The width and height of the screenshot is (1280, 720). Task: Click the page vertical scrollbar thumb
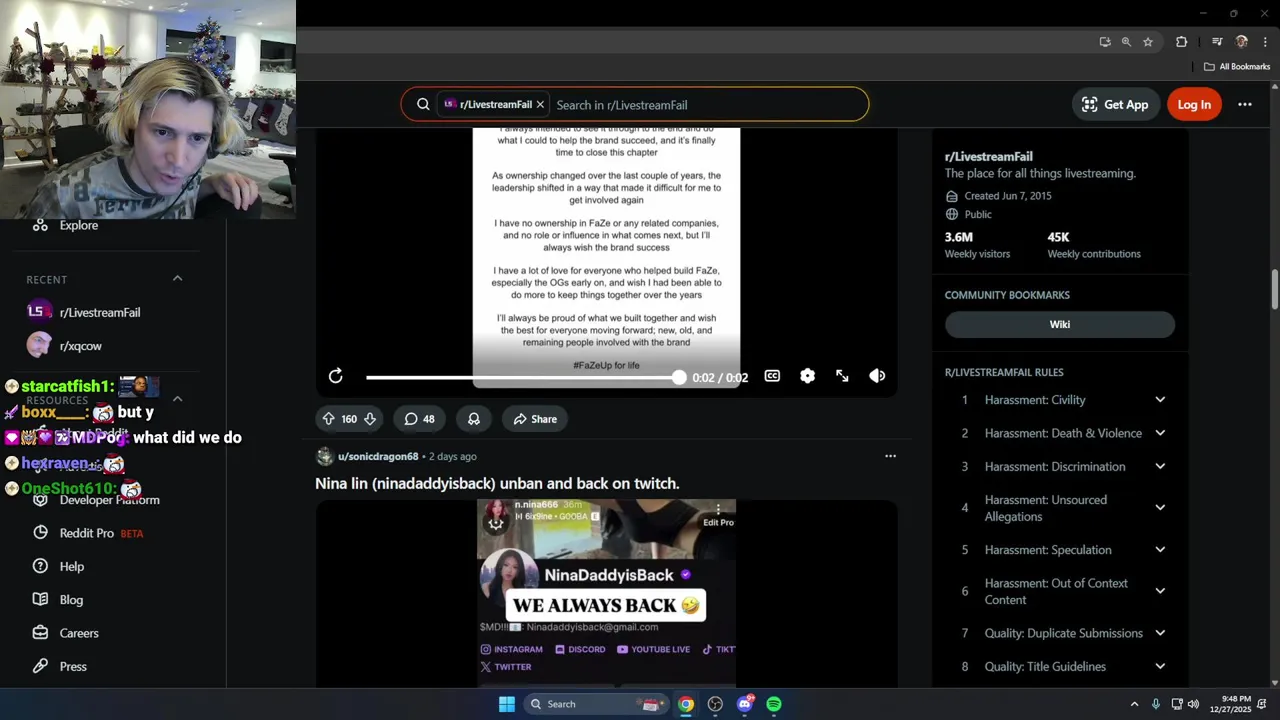tap(1275, 290)
